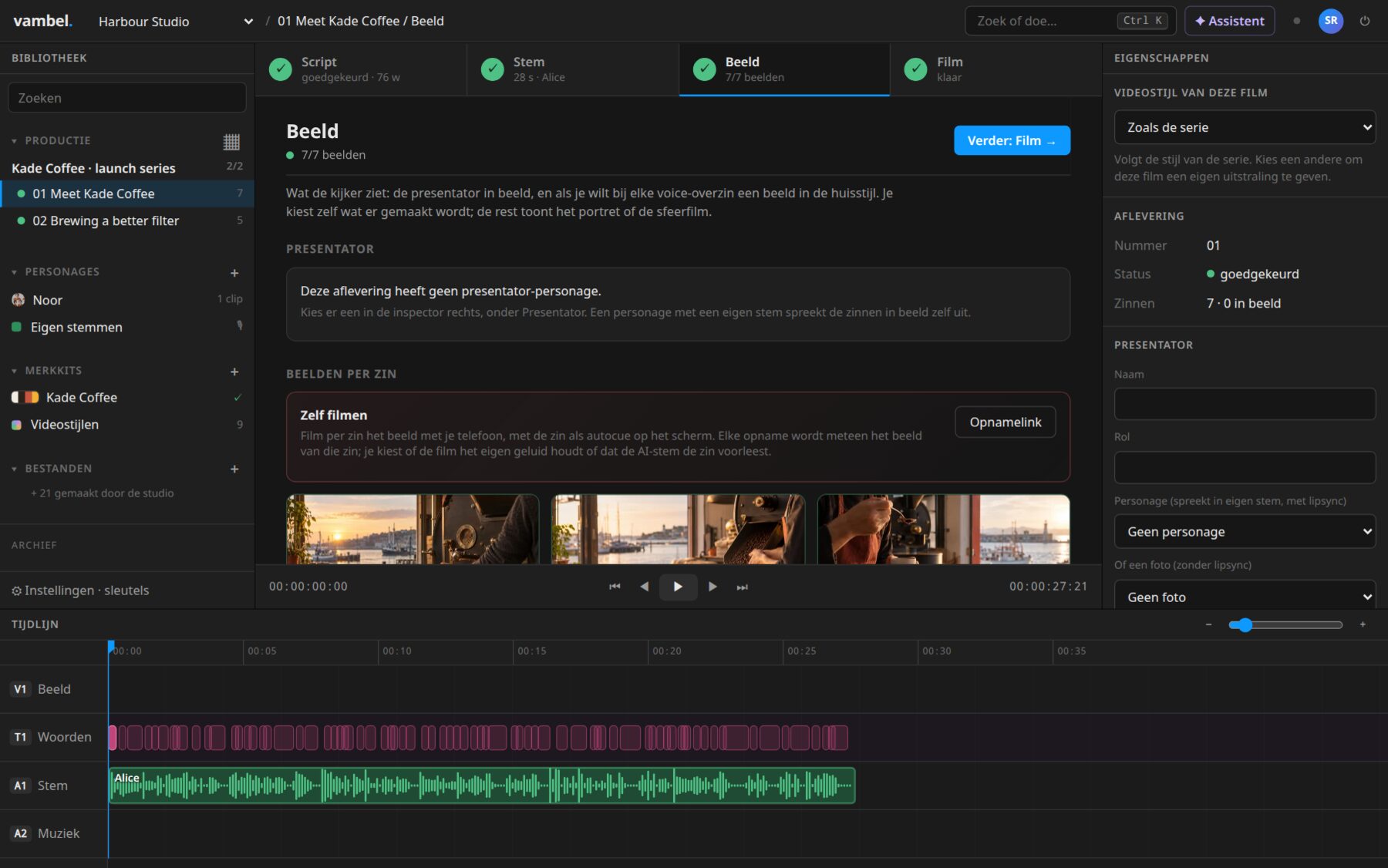Collapse the Personages section
1388x868 pixels.
pos(15,272)
